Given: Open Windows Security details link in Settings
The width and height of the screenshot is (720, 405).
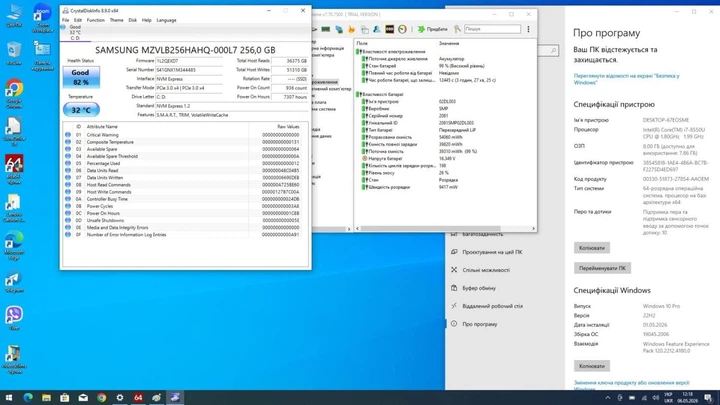Looking at the screenshot, I should pos(626,79).
